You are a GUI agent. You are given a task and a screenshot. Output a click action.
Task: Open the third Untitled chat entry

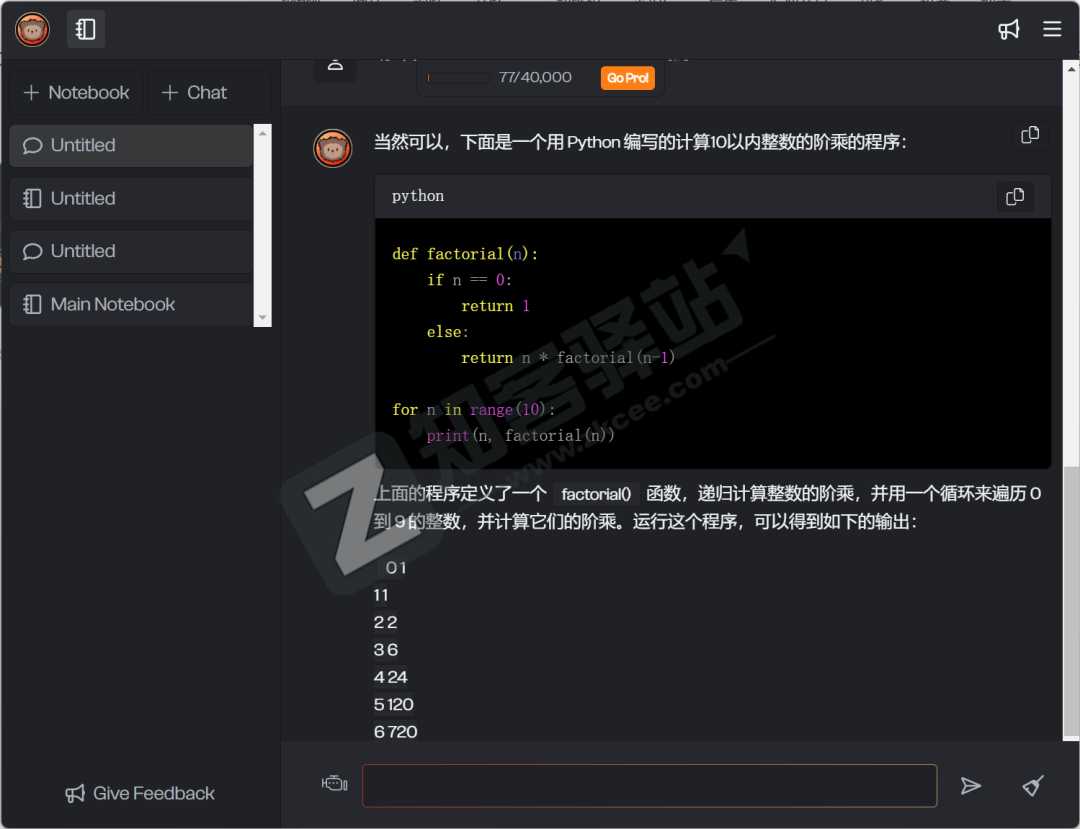130,252
